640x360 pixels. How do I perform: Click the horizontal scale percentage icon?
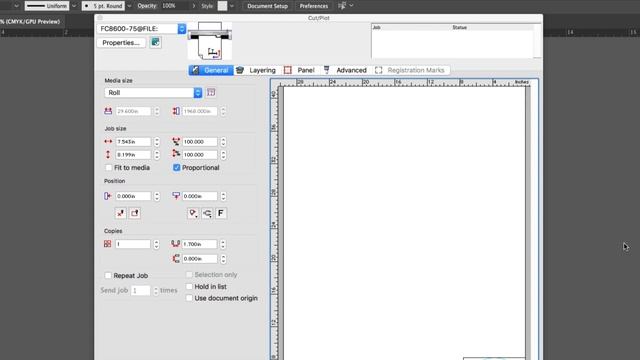click(x=176, y=142)
